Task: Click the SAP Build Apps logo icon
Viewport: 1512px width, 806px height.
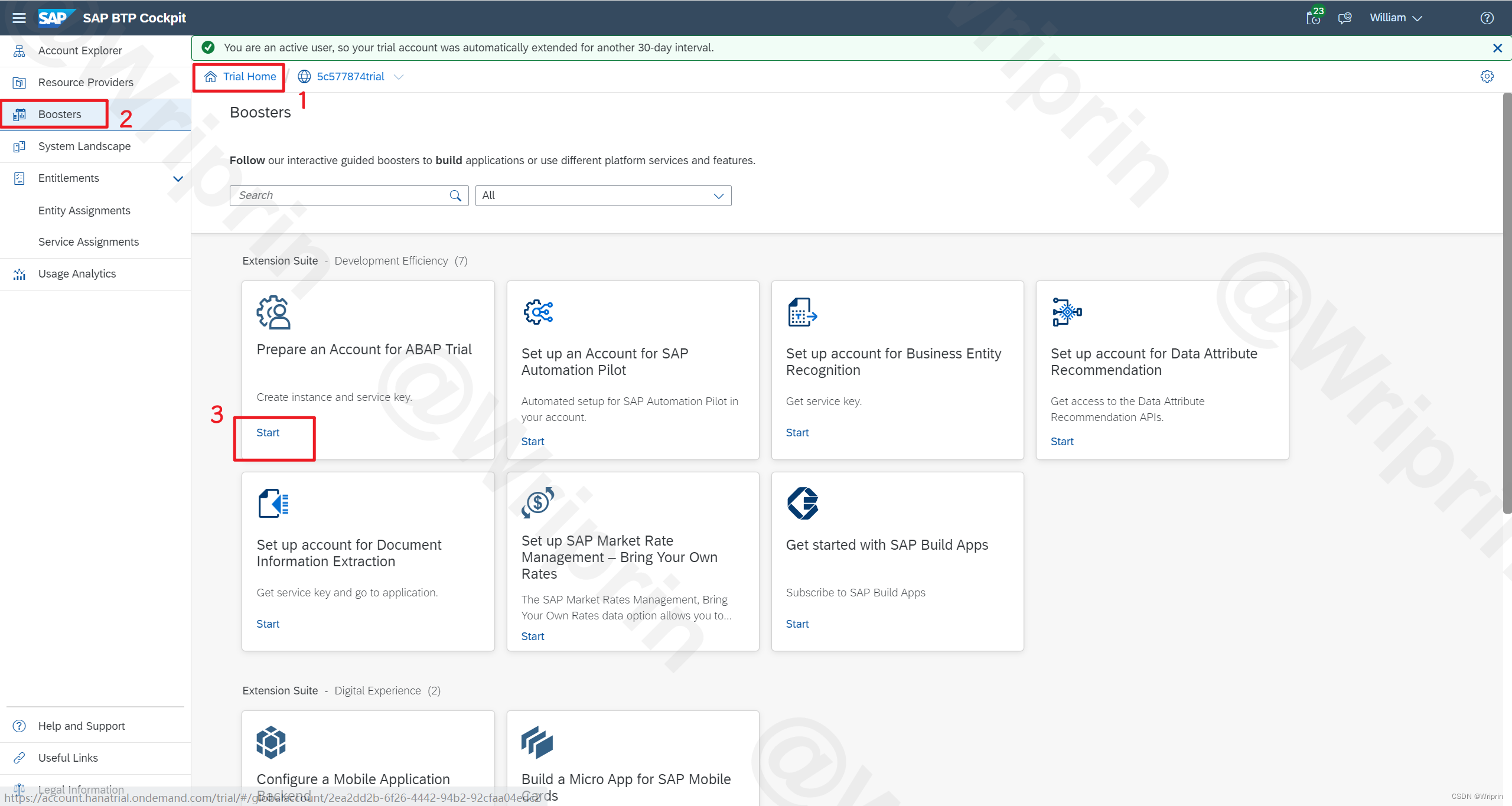Action: coord(803,504)
